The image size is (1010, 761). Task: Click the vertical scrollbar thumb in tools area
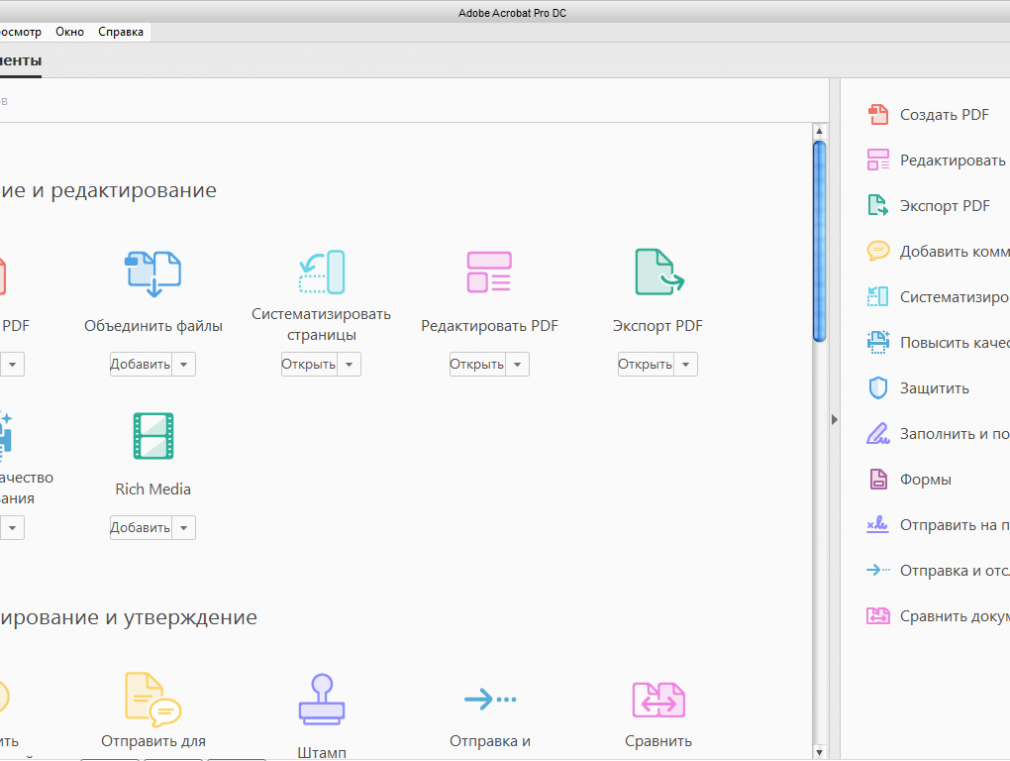[819, 242]
